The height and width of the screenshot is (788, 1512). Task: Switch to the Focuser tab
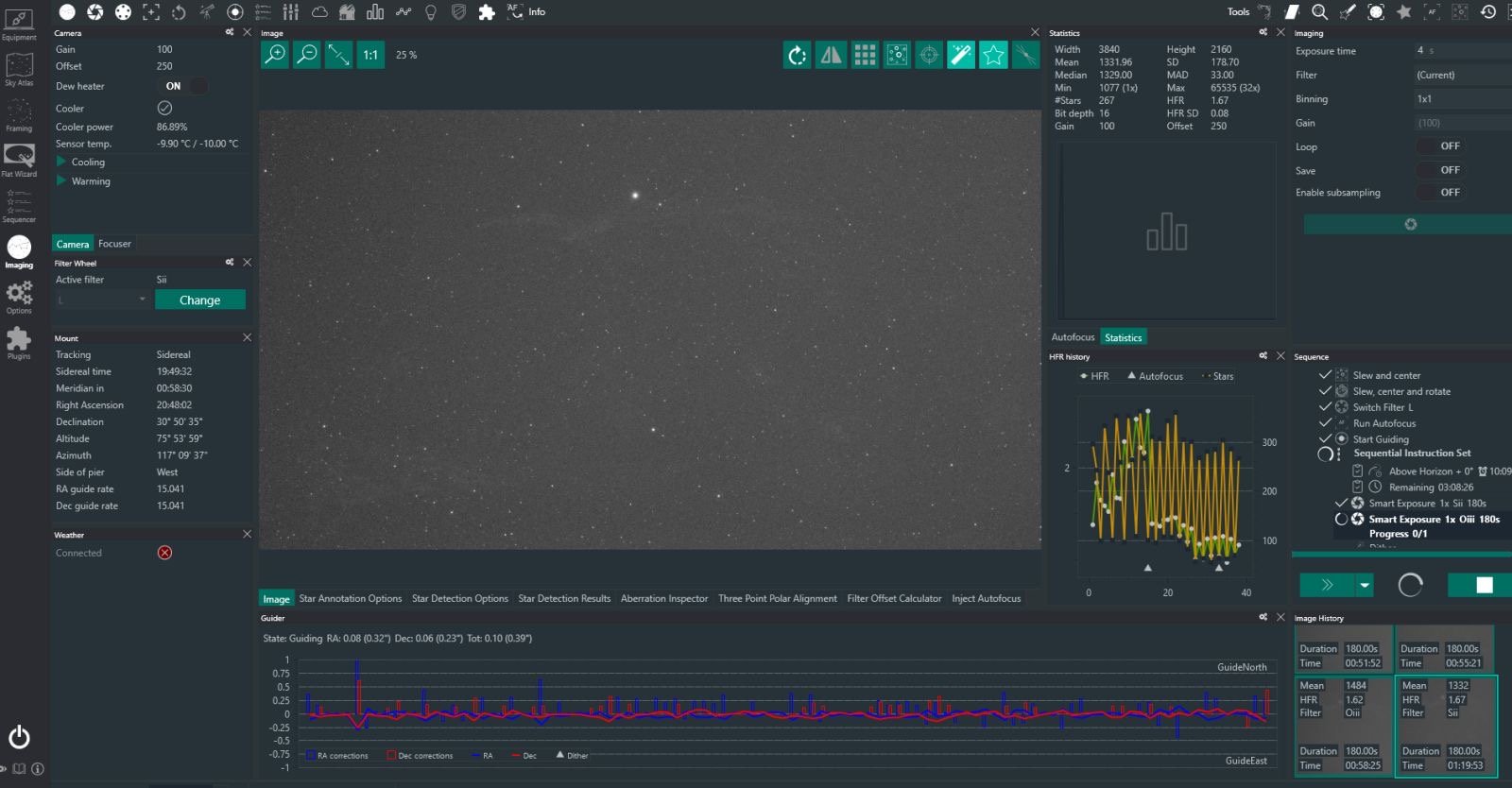[x=115, y=244]
